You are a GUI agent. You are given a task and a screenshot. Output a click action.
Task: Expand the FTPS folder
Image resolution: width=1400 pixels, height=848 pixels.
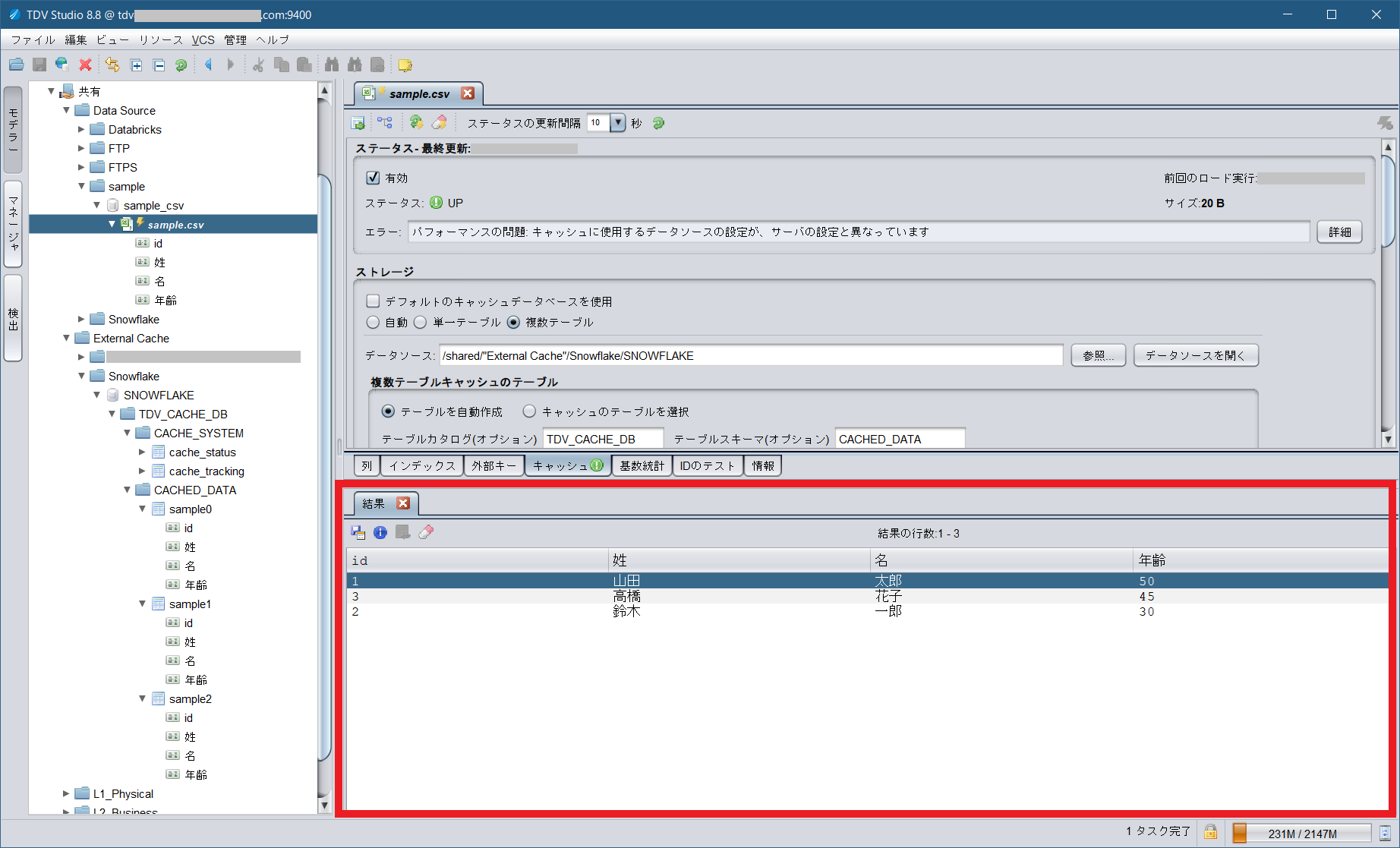click(x=81, y=167)
